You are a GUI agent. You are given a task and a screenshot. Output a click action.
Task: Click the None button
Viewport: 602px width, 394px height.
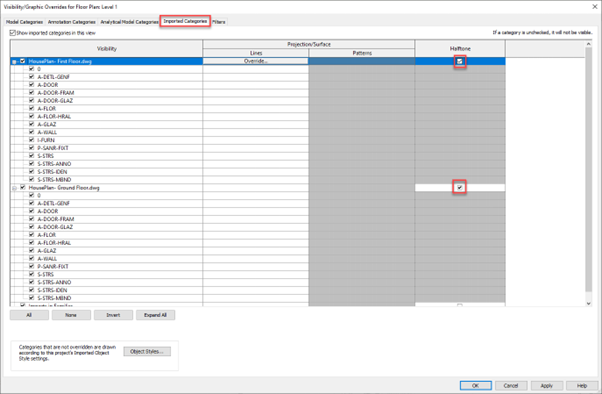71,315
